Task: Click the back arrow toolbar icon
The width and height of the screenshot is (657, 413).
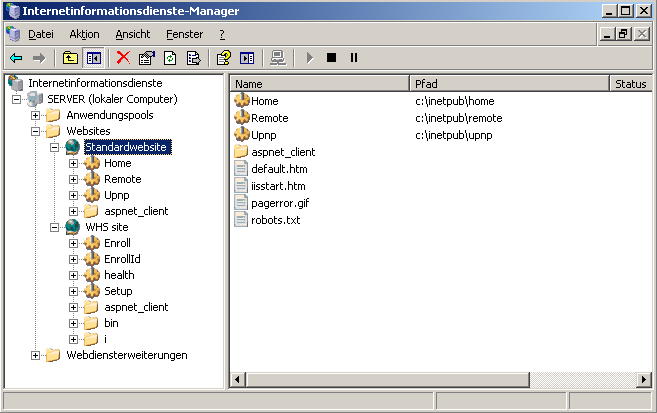Action: 16,58
